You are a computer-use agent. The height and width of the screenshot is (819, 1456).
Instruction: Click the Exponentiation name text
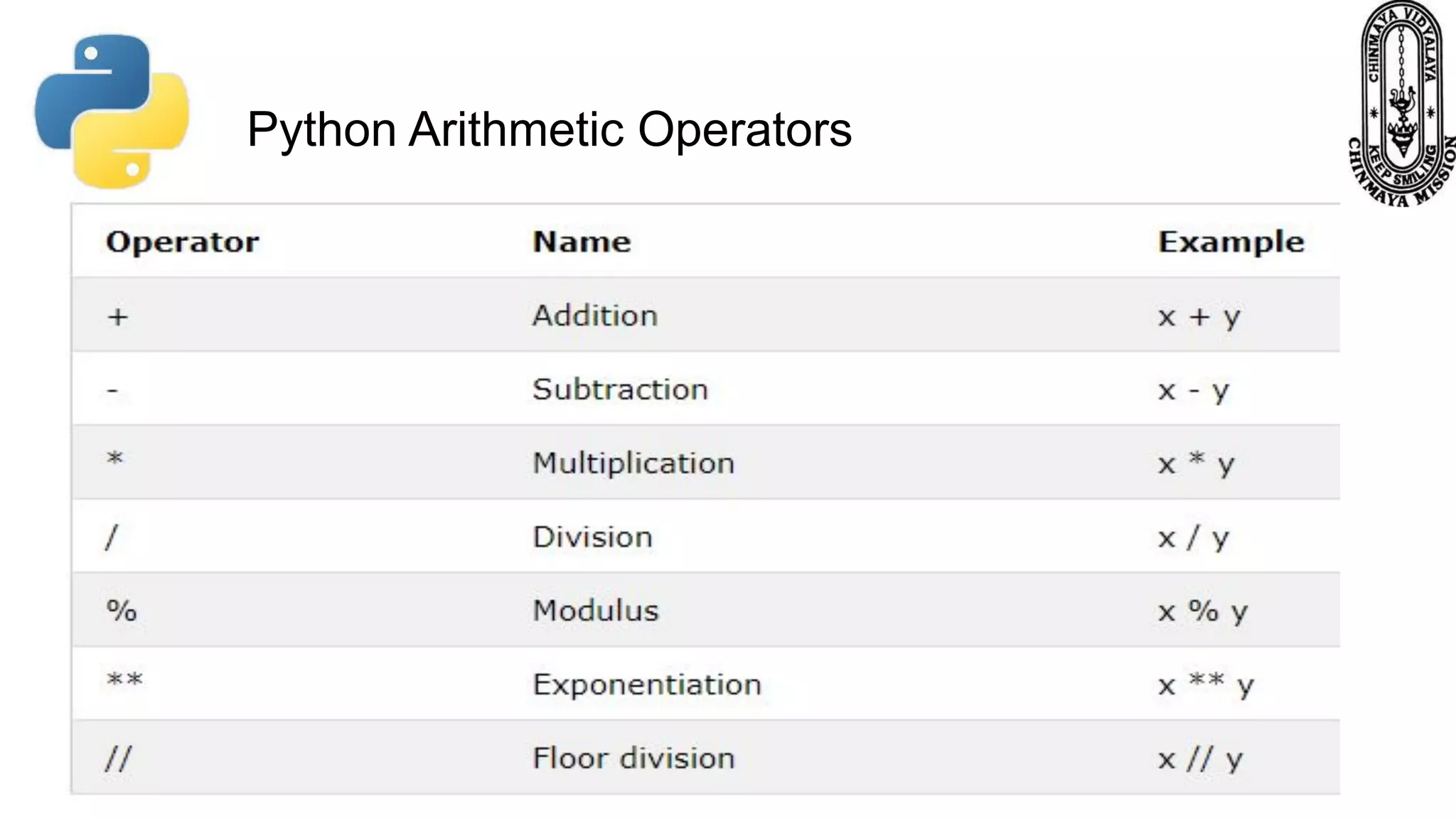[x=647, y=685]
